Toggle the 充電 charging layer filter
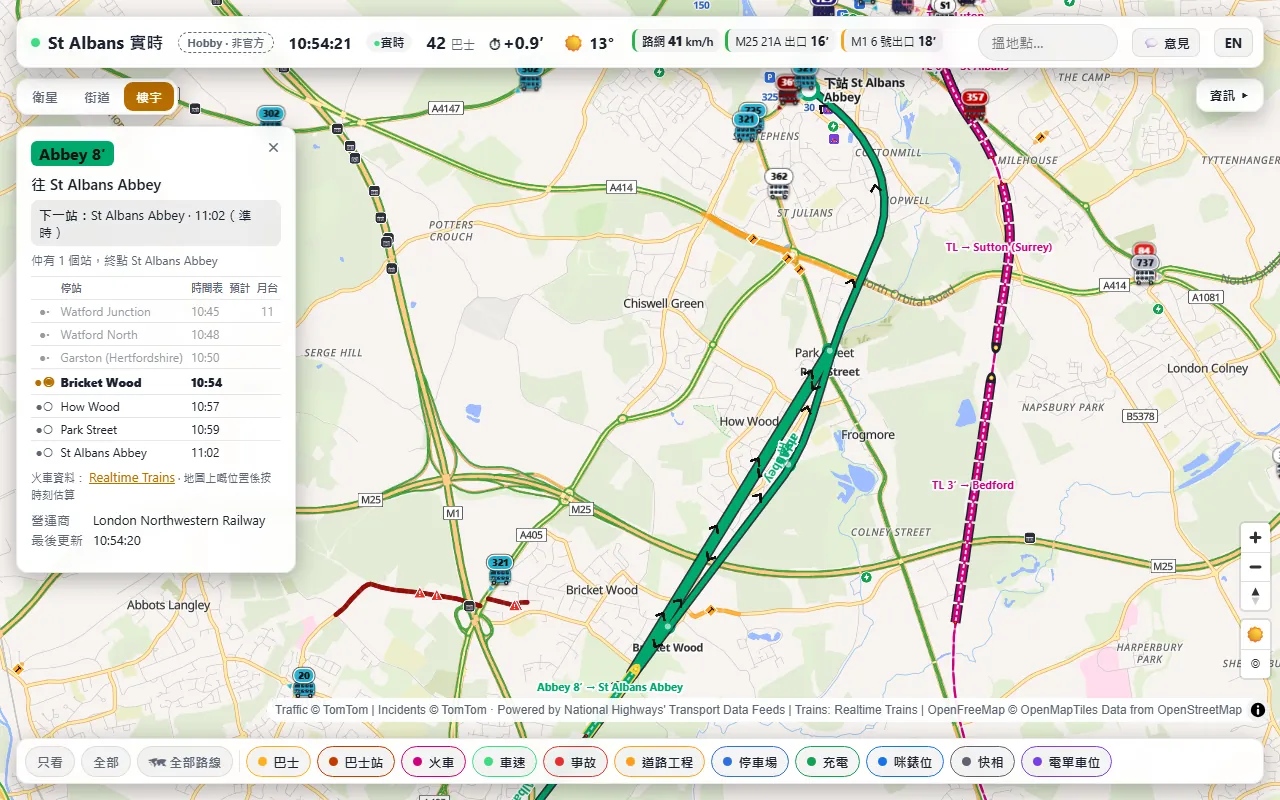Image resolution: width=1280 pixels, height=800 pixels. (828, 762)
